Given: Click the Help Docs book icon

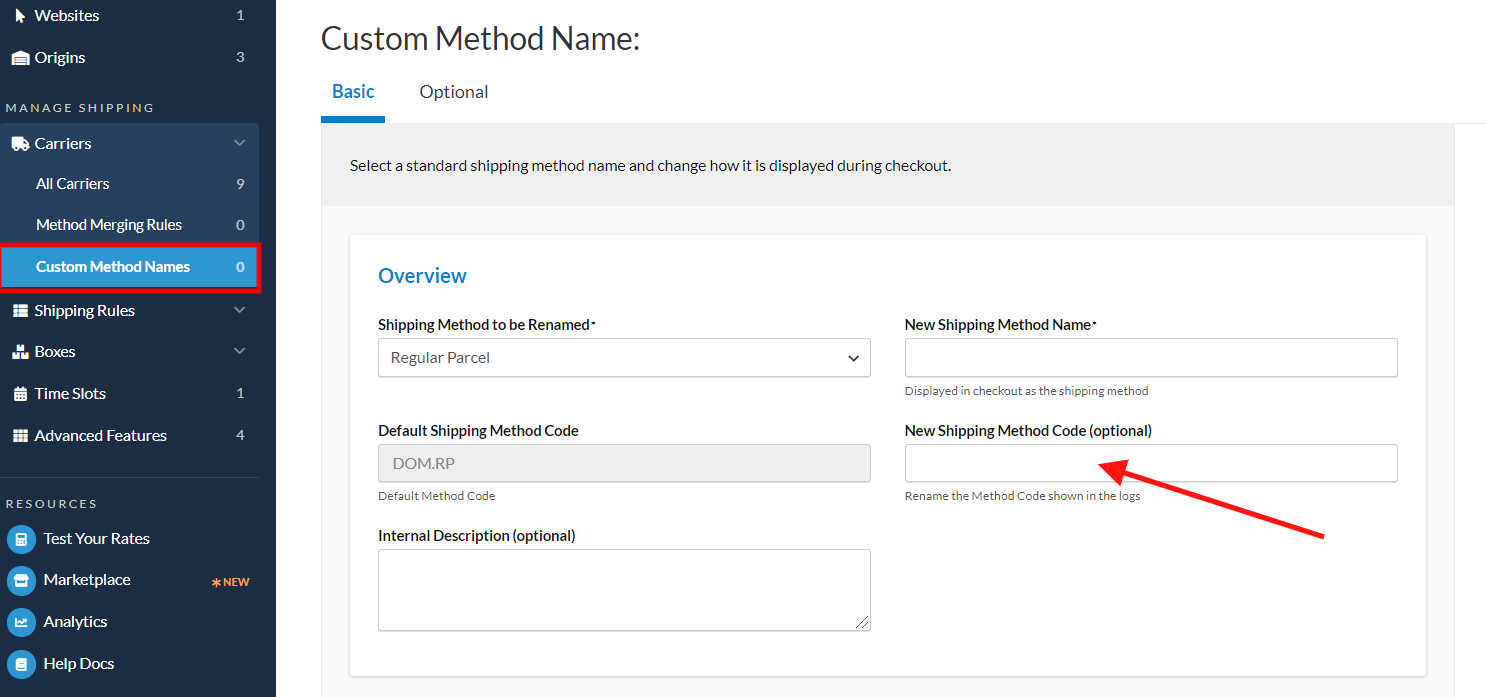Looking at the screenshot, I should pyautogui.click(x=21, y=664).
